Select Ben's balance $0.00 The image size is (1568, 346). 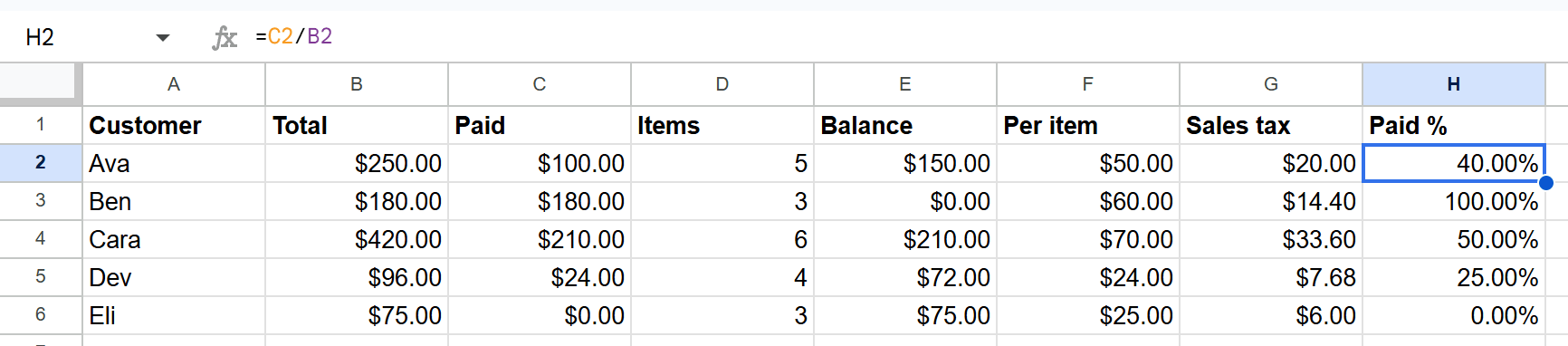coord(905,201)
